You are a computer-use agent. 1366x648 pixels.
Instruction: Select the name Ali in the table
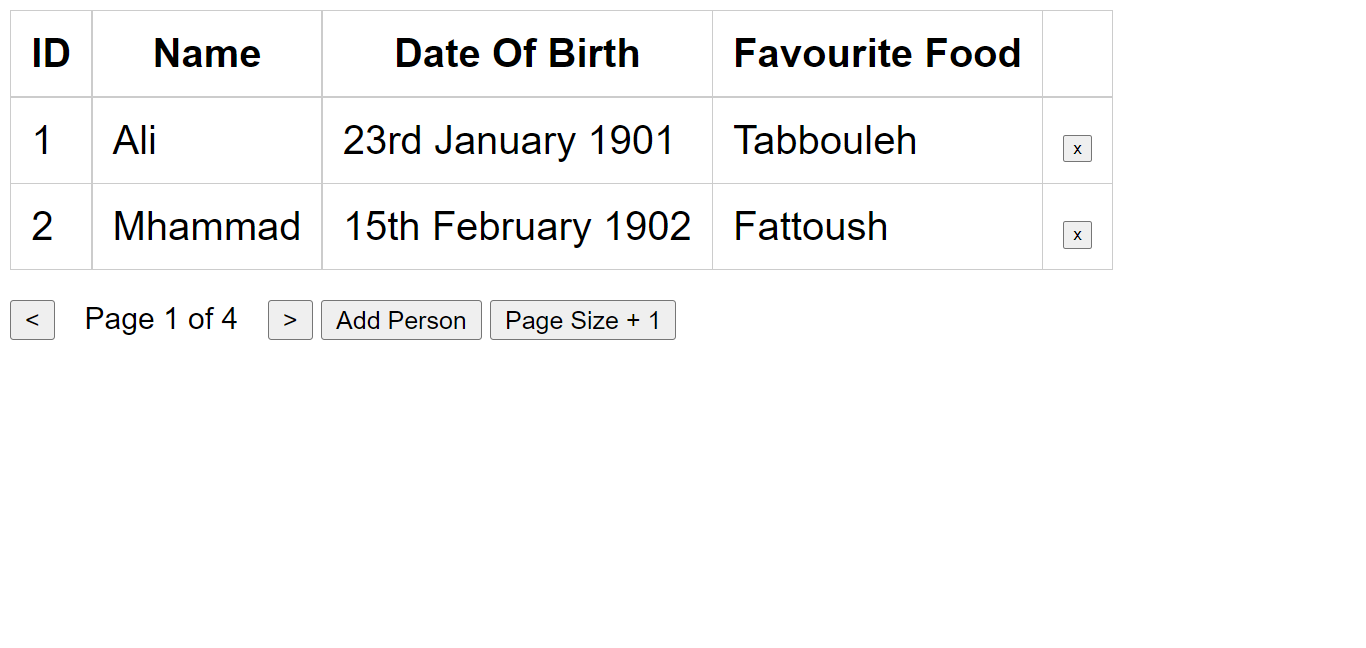[x=133, y=140]
